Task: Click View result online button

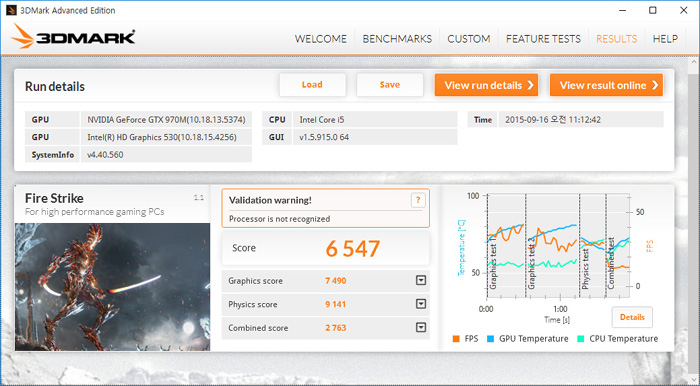Action: click(x=606, y=85)
